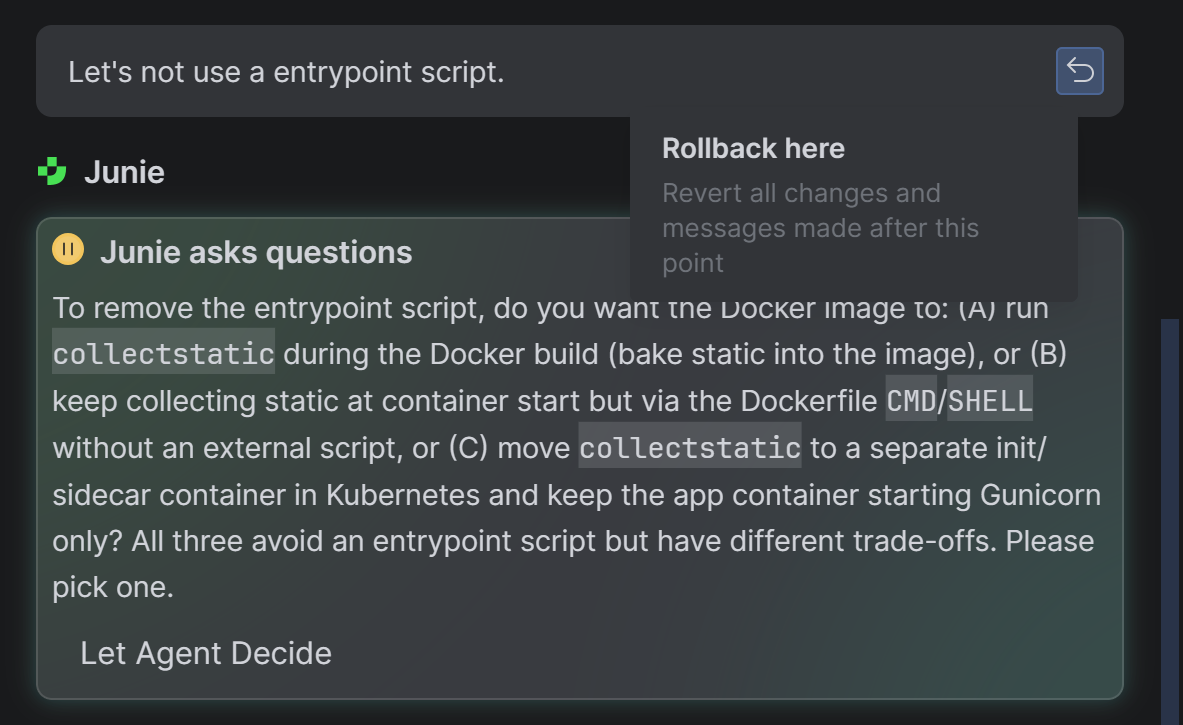Screen dimensions: 1183x725
Task: Click the collectstatic code chip after "move"
Action: click(x=690, y=447)
